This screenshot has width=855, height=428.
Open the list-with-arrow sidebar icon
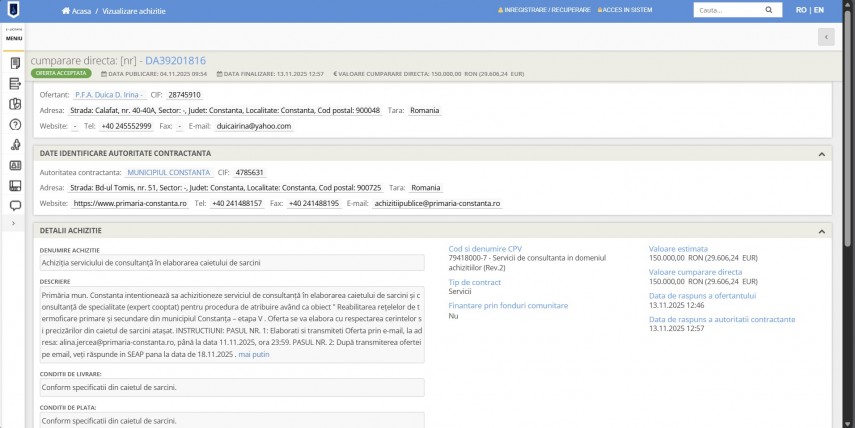[15, 83]
